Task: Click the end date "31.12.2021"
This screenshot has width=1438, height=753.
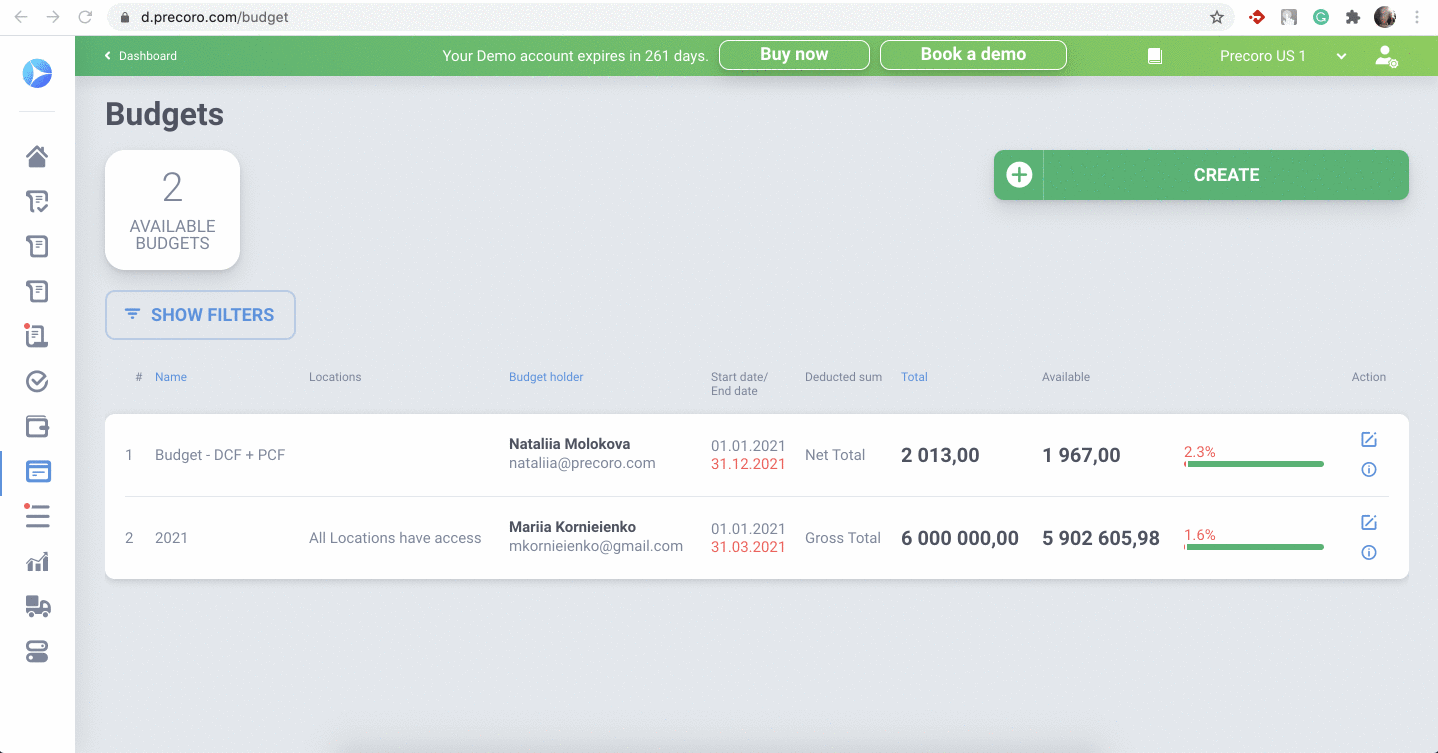Action: pos(748,464)
